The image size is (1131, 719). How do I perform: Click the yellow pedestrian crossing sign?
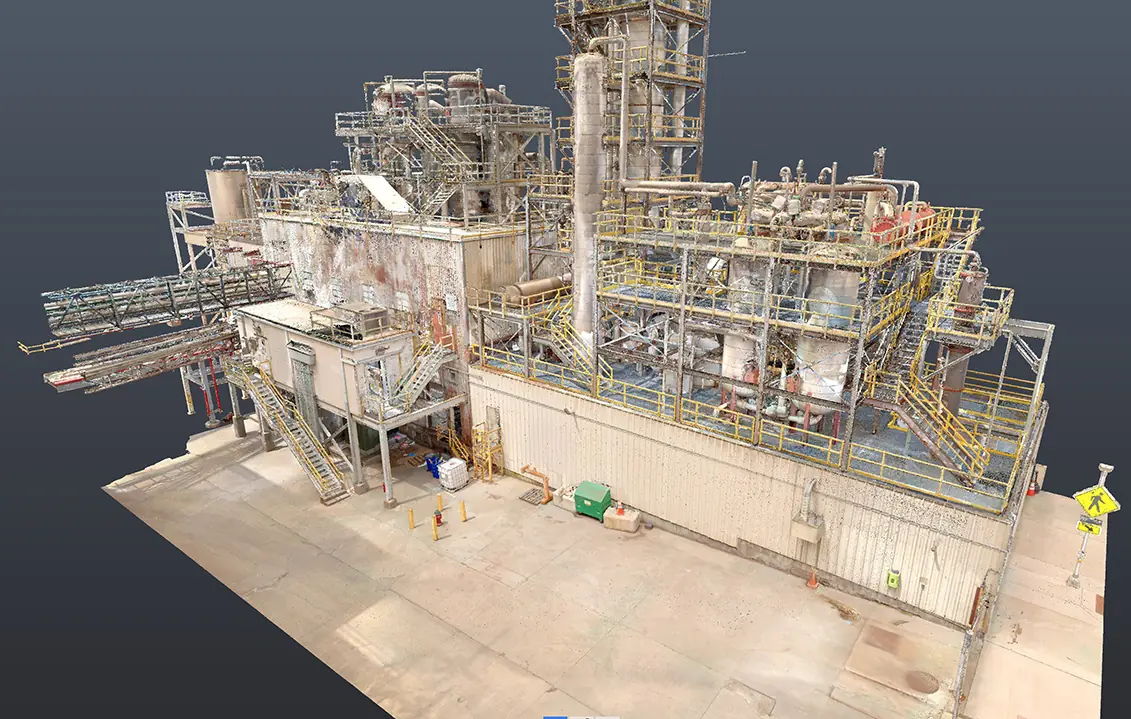(x=1096, y=500)
